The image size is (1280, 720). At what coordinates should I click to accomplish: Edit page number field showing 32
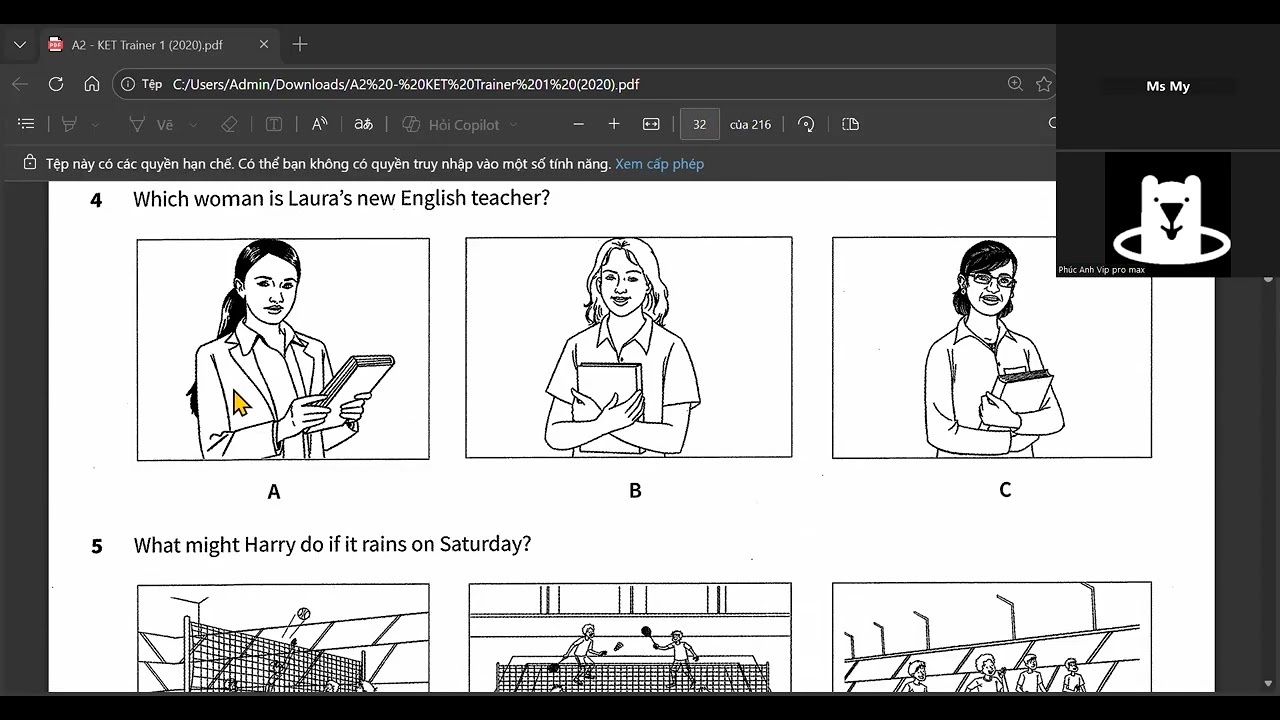point(699,124)
